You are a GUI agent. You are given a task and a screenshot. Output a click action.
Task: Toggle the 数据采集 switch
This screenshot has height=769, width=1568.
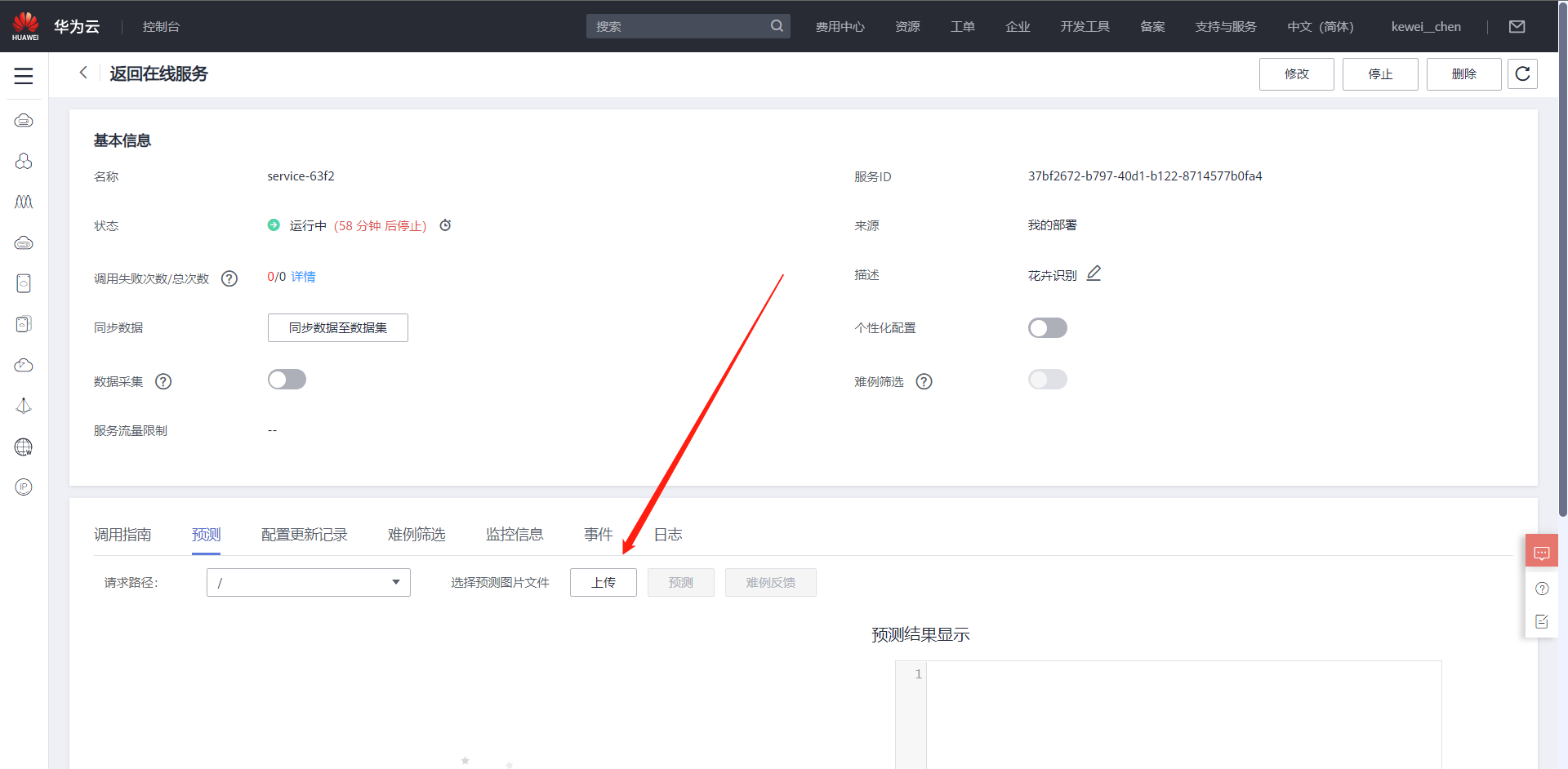(287, 380)
